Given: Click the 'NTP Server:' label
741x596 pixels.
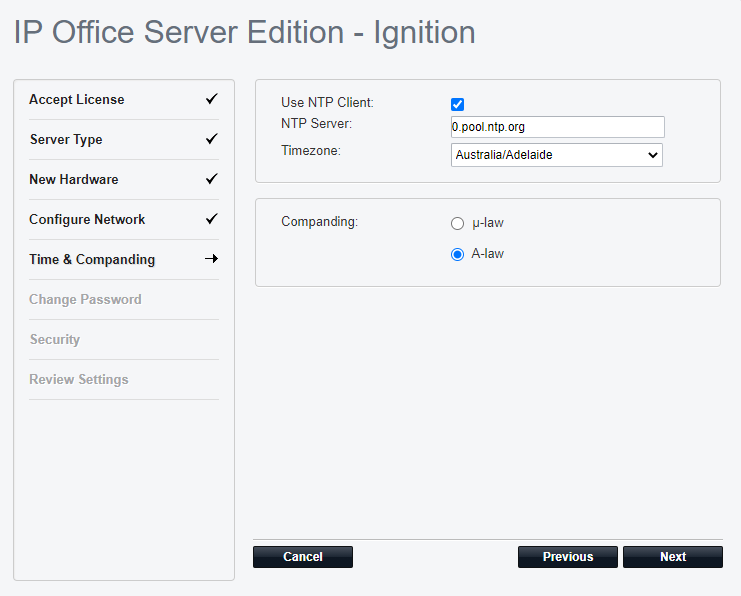Looking at the screenshot, I should click(x=316, y=124).
